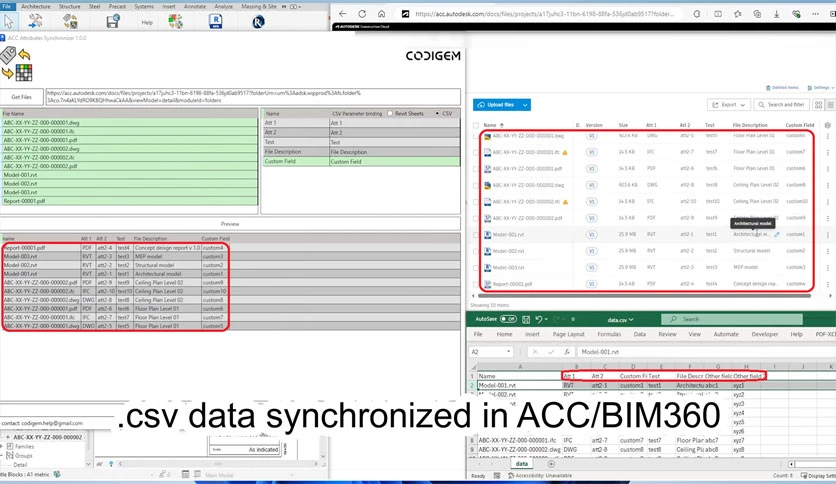The width and height of the screenshot is (836, 484).
Task: Open browser split screen icon
Action: [x=718, y=14]
